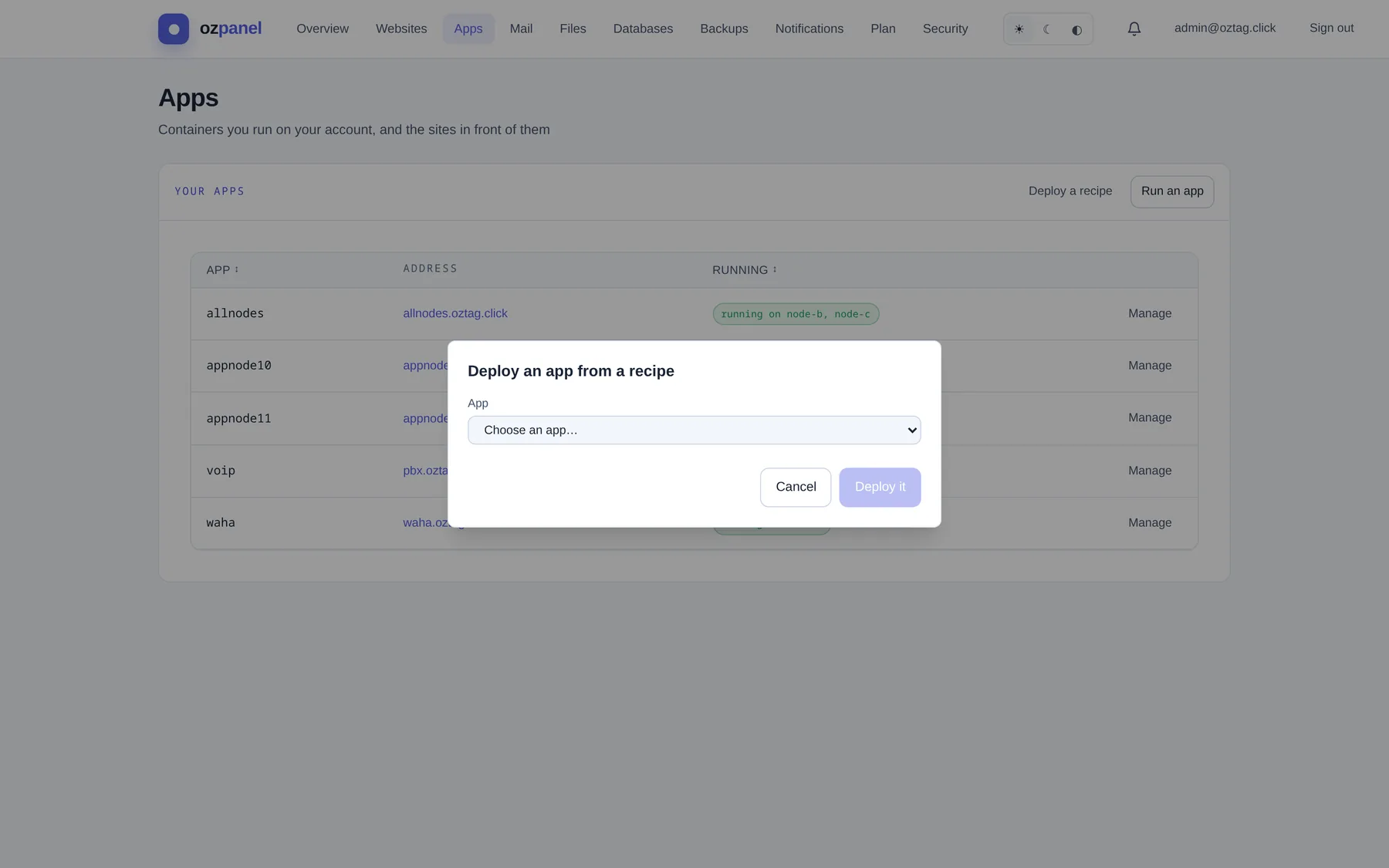Switch to dark theme moon icon
This screenshot has width=1389, height=868.
[x=1047, y=29]
